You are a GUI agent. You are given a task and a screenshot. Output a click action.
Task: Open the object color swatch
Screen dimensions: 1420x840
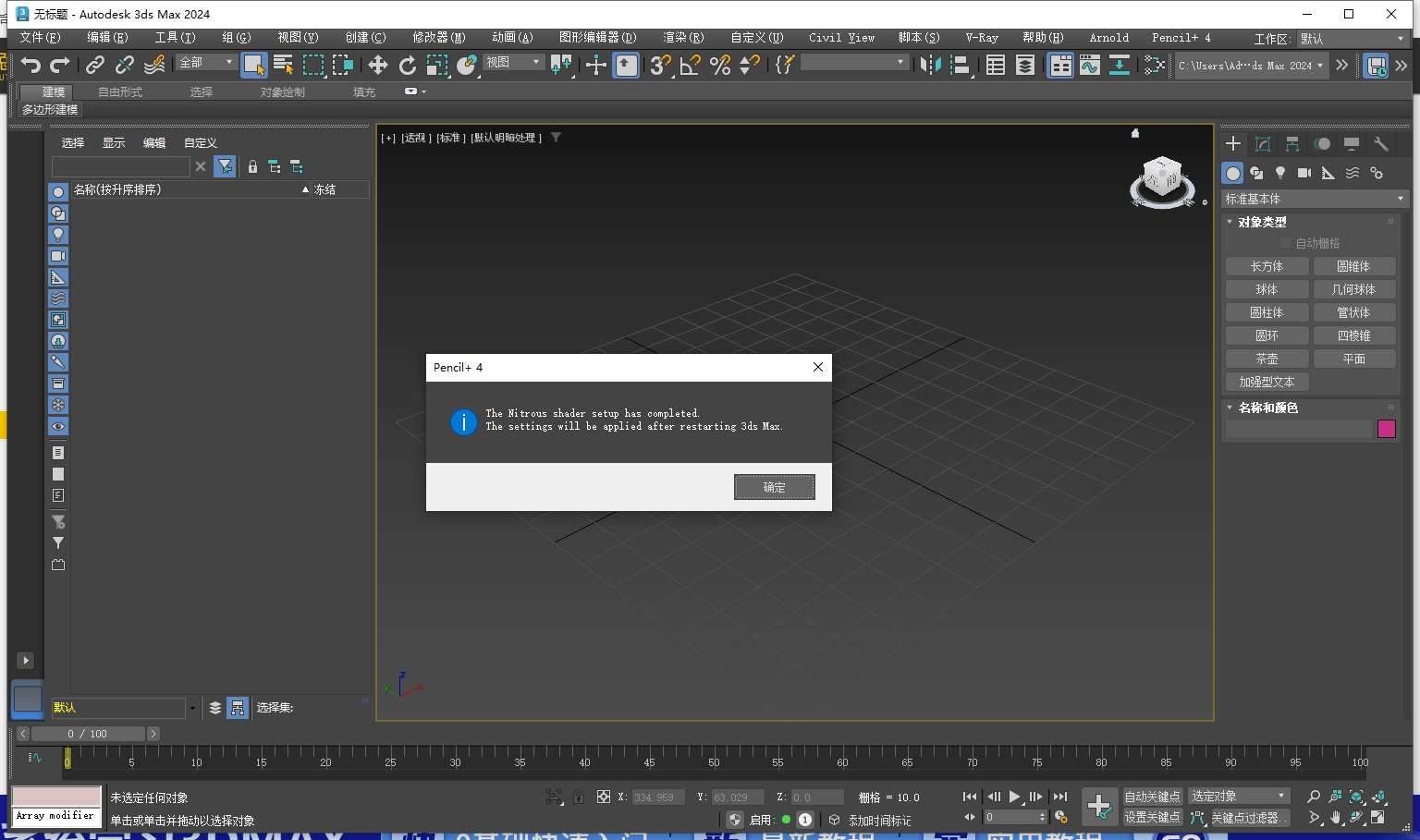pyautogui.click(x=1386, y=429)
